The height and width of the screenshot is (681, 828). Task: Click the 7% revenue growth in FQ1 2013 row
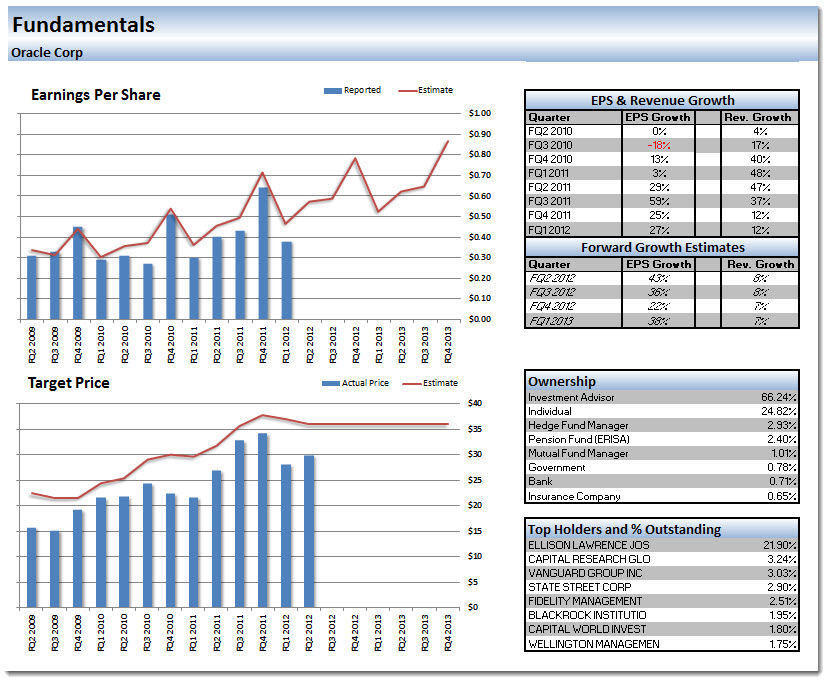(x=761, y=321)
